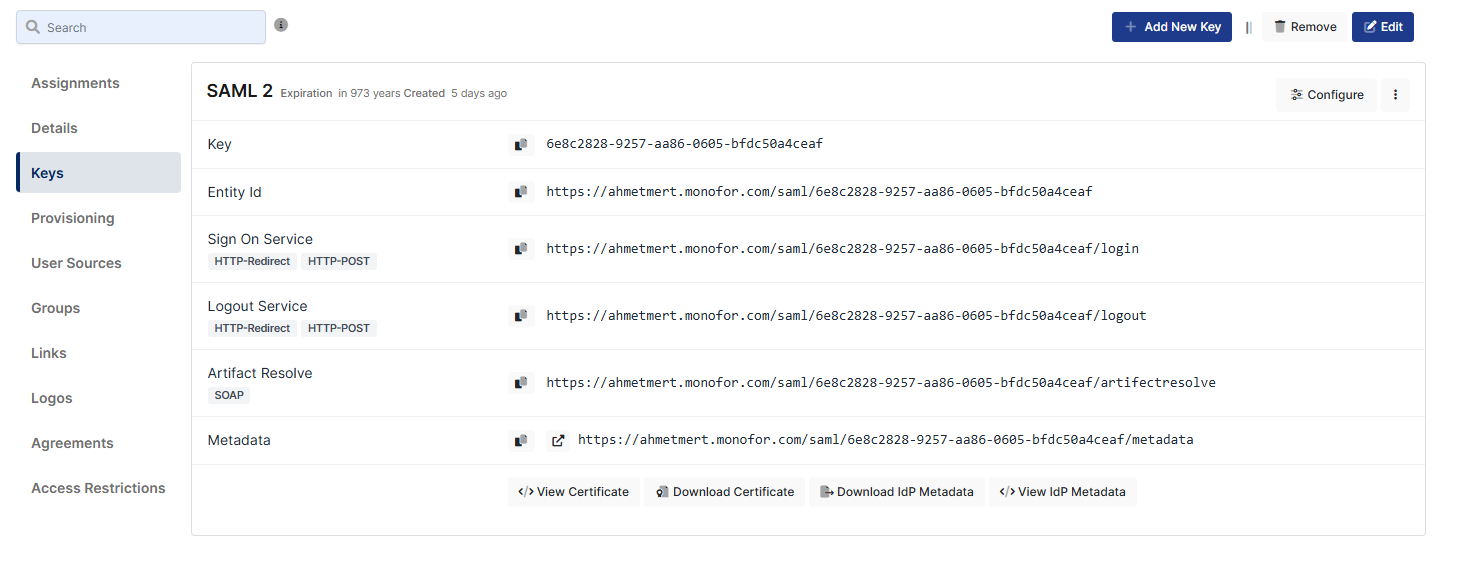1479x579 pixels.
Task: Click the Sign On Service label
Action: (260, 239)
